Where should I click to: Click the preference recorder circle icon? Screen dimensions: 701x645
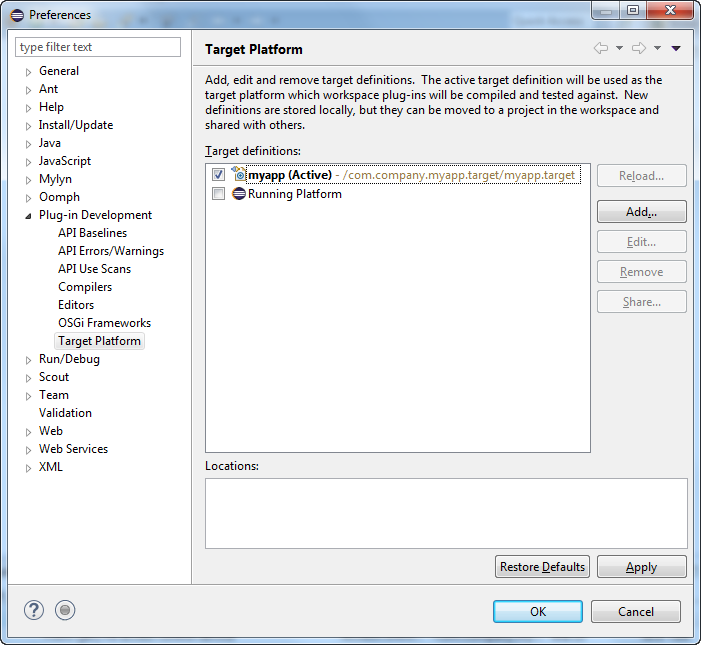click(65, 610)
